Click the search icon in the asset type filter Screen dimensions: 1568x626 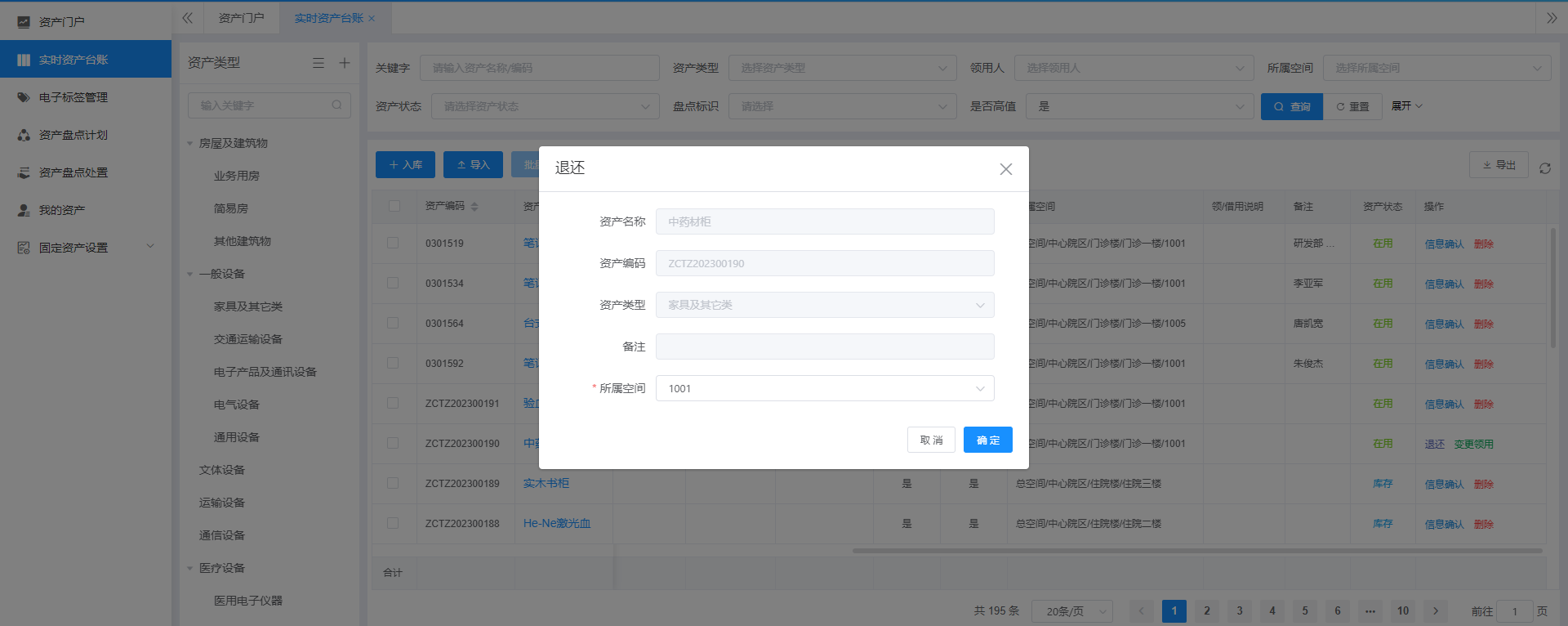click(x=336, y=105)
